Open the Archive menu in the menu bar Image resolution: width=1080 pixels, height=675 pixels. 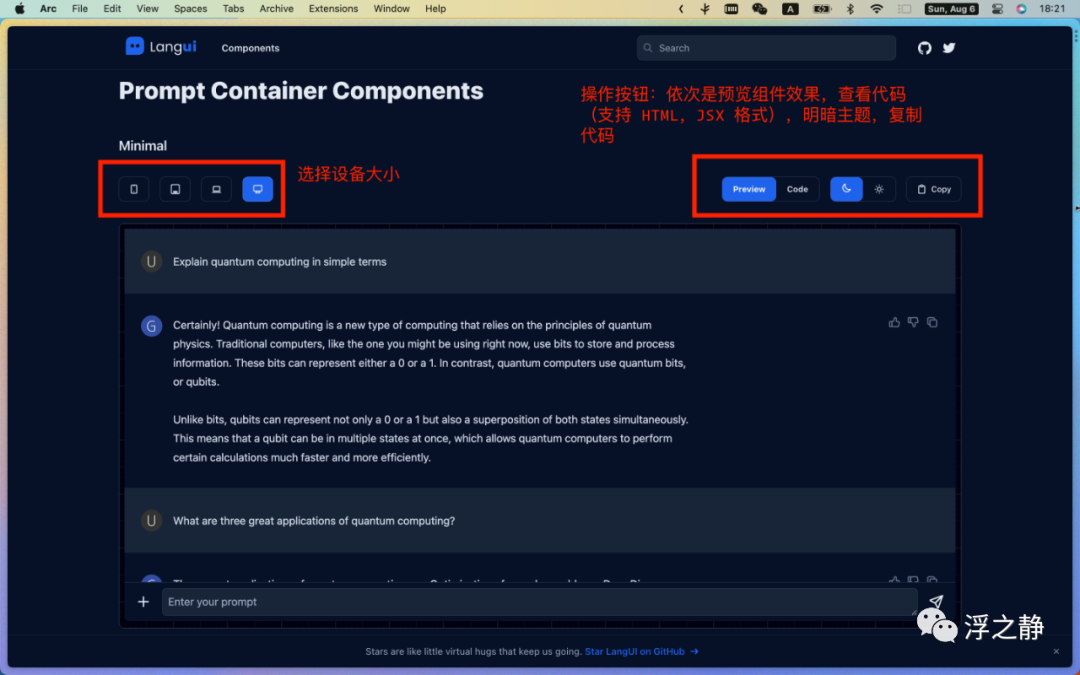[276, 9]
